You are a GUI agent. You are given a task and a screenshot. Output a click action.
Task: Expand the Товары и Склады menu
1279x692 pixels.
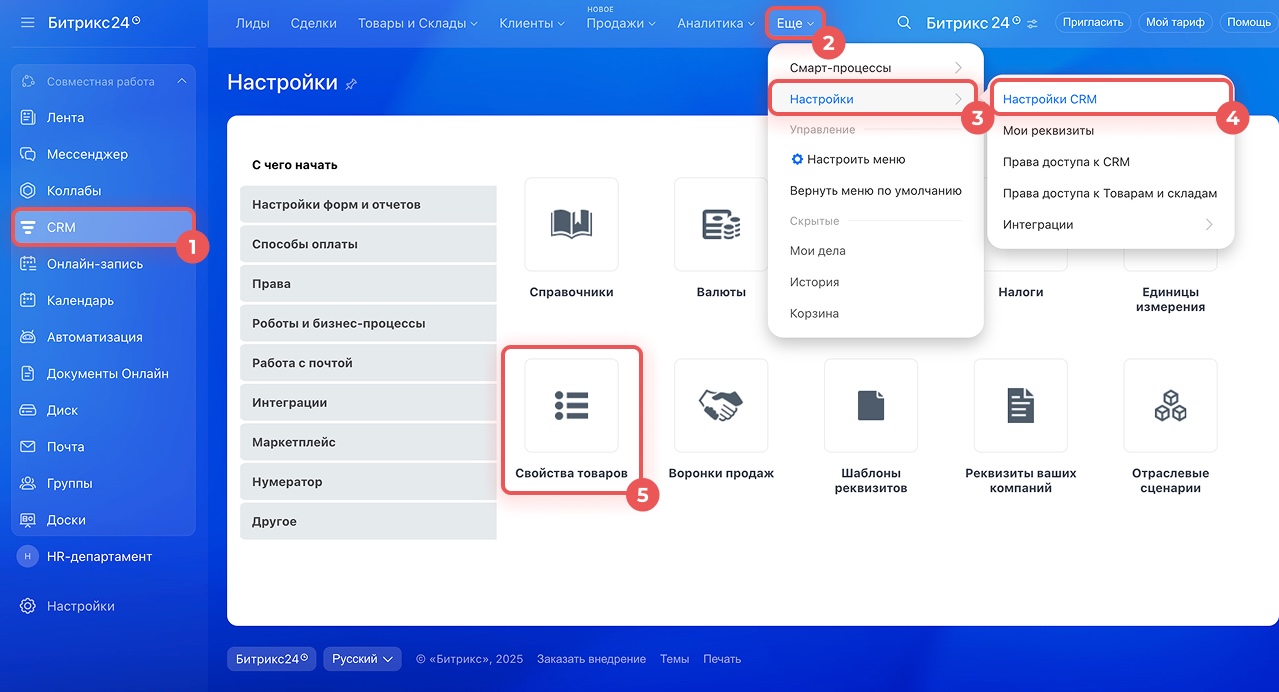click(x=417, y=23)
